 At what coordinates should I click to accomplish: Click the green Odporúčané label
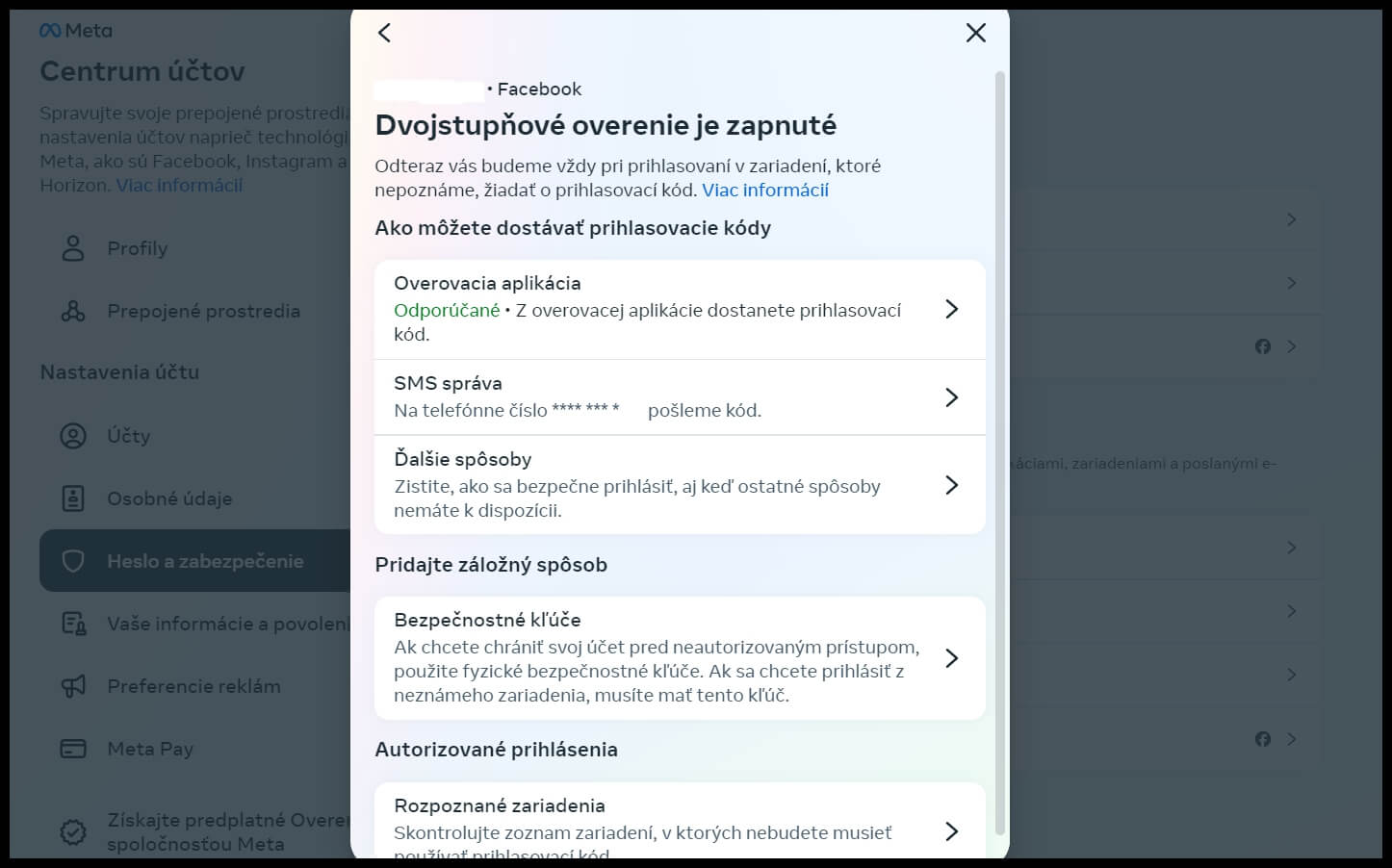[447, 311]
